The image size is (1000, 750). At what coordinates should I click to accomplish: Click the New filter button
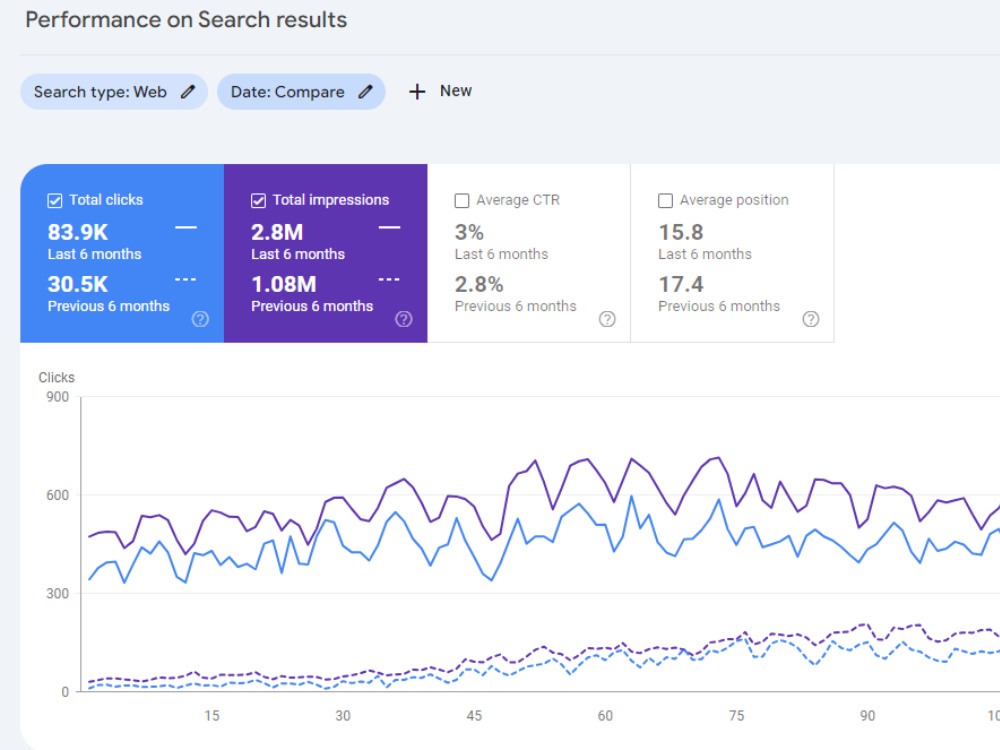pyautogui.click(x=441, y=91)
